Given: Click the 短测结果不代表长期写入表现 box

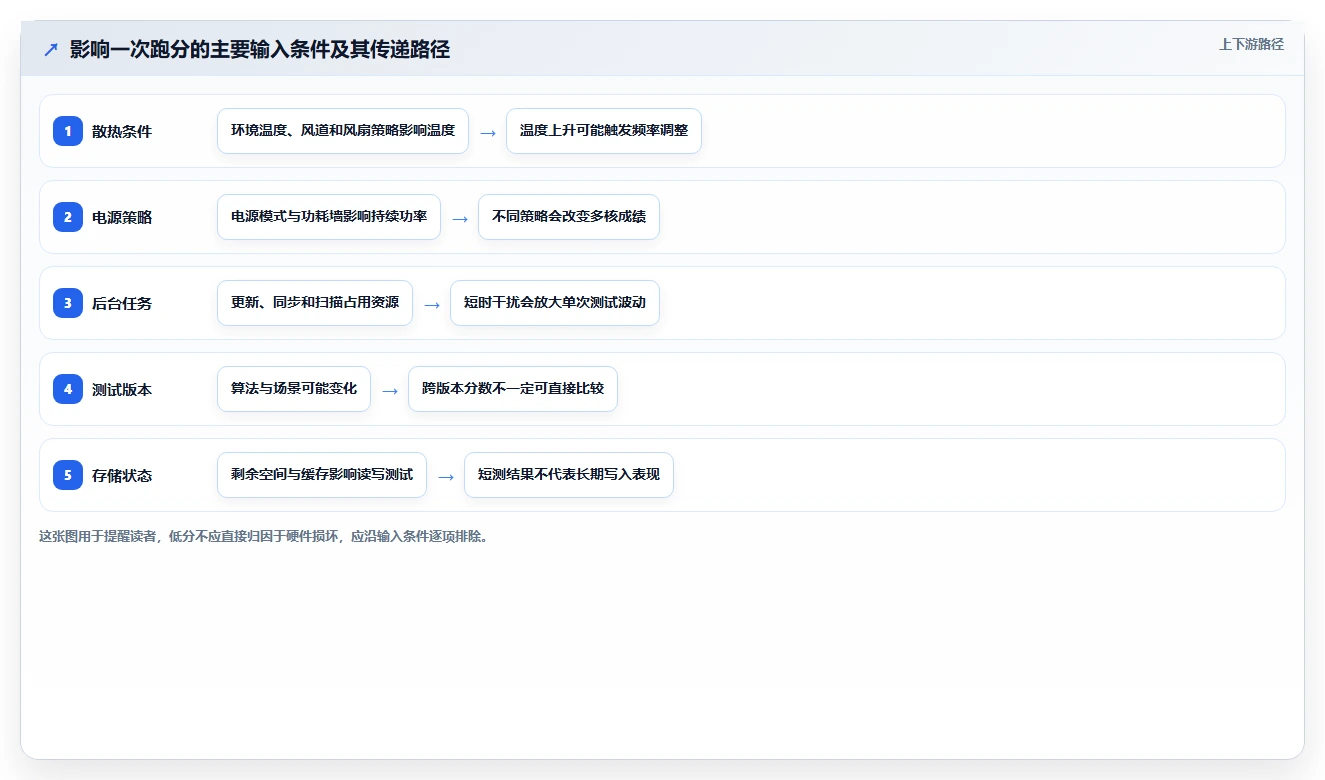Looking at the screenshot, I should coord(569,475).
